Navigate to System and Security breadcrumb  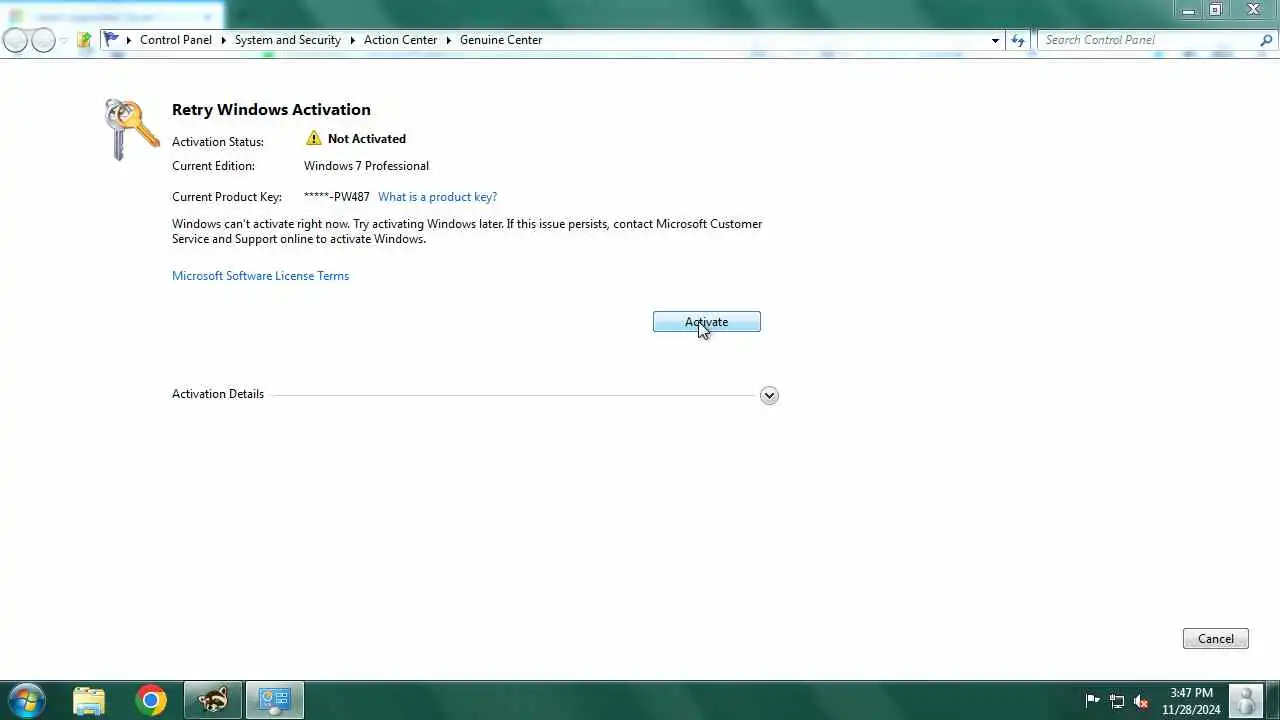pos(288,40)
